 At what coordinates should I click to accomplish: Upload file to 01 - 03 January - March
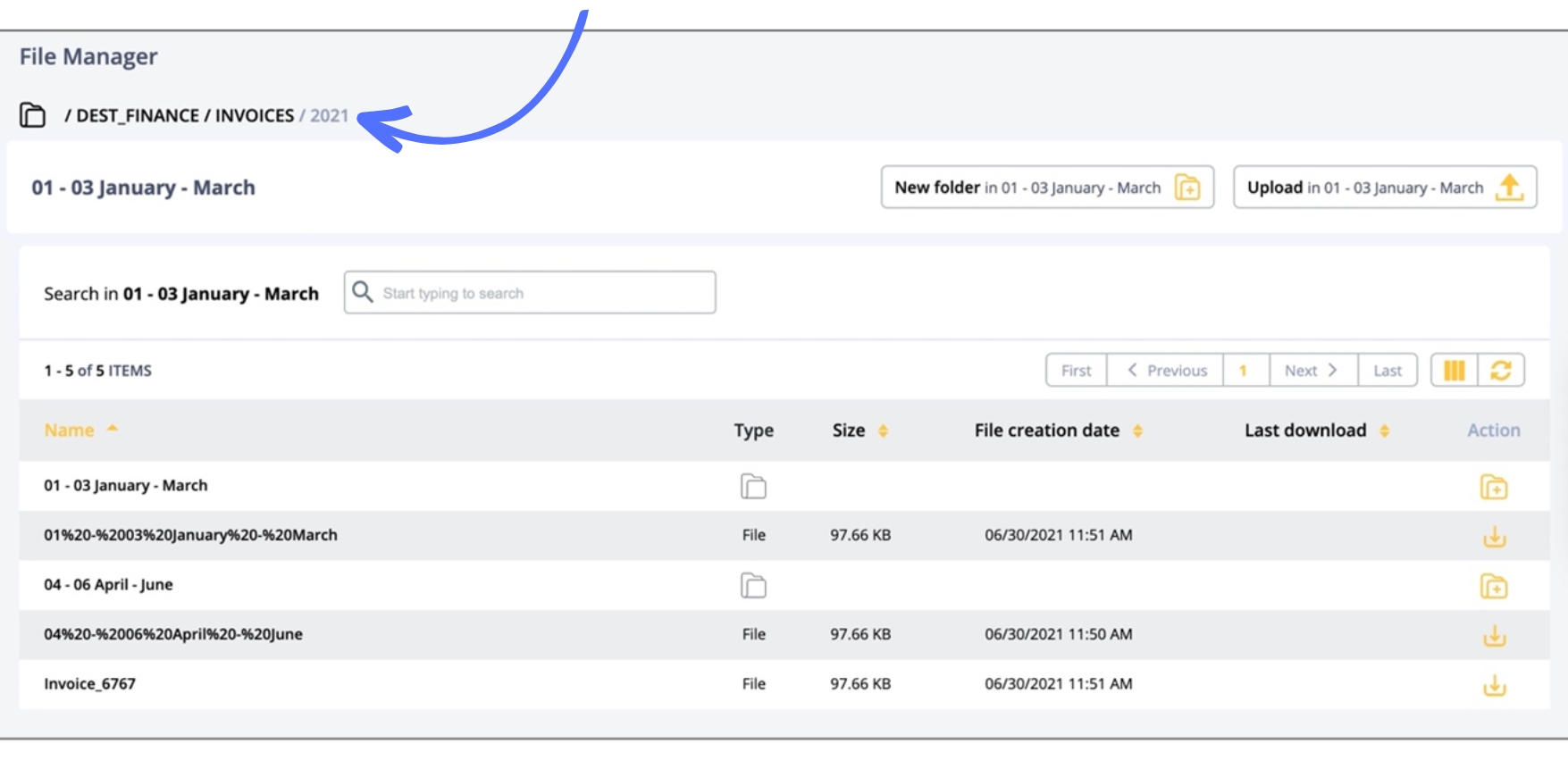click(x=1384, y=188)
